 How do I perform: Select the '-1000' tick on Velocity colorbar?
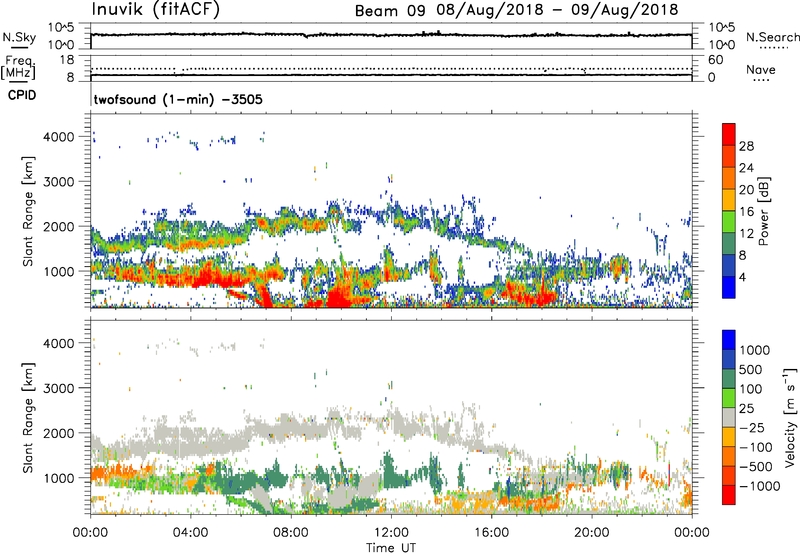(x=759, y=486)
